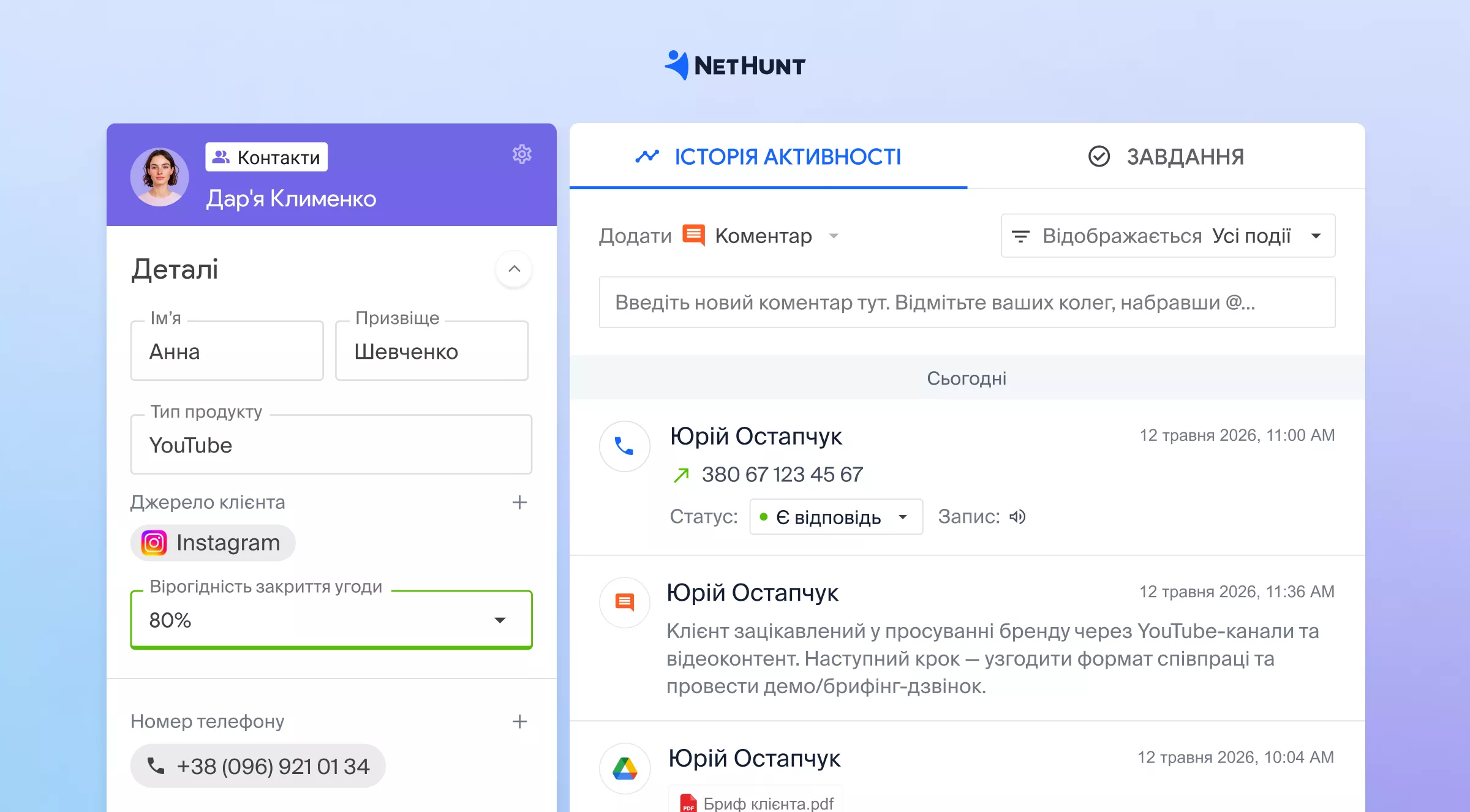
Task: Click the Google Drive activity icon
Action: coord(624,769)
